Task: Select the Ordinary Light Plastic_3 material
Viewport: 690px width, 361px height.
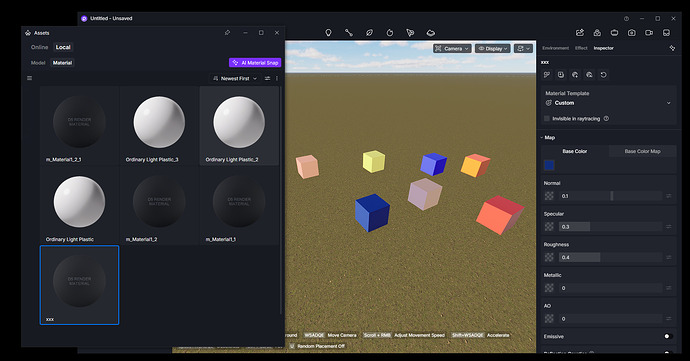Action: (x=159, y=125)
